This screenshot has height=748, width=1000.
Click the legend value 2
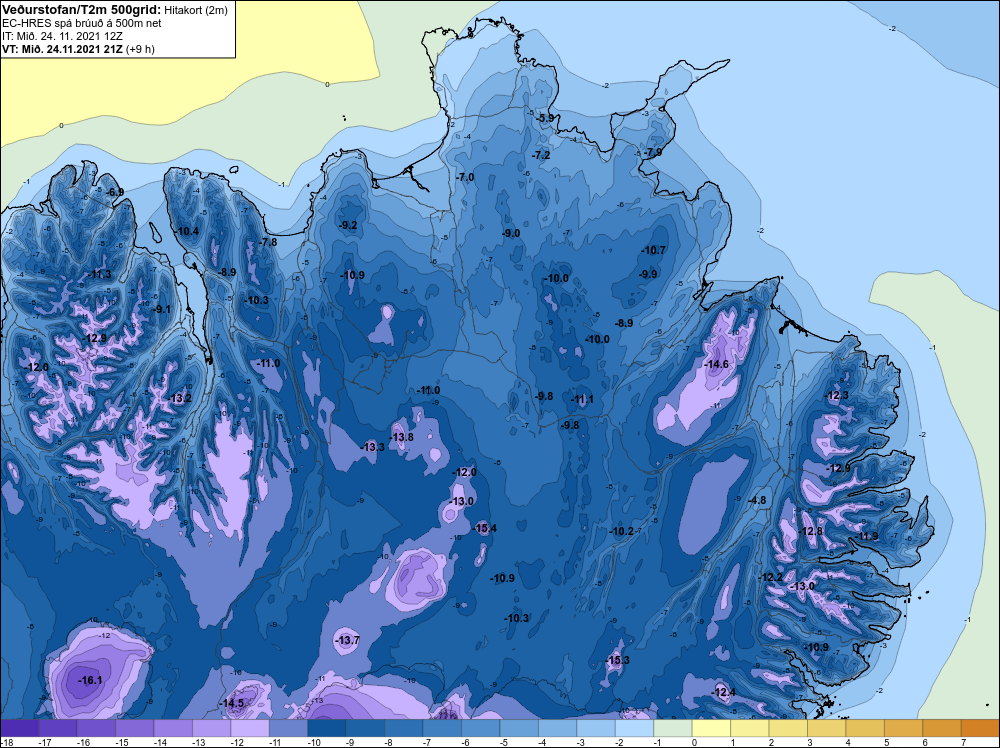coord(771,742)
